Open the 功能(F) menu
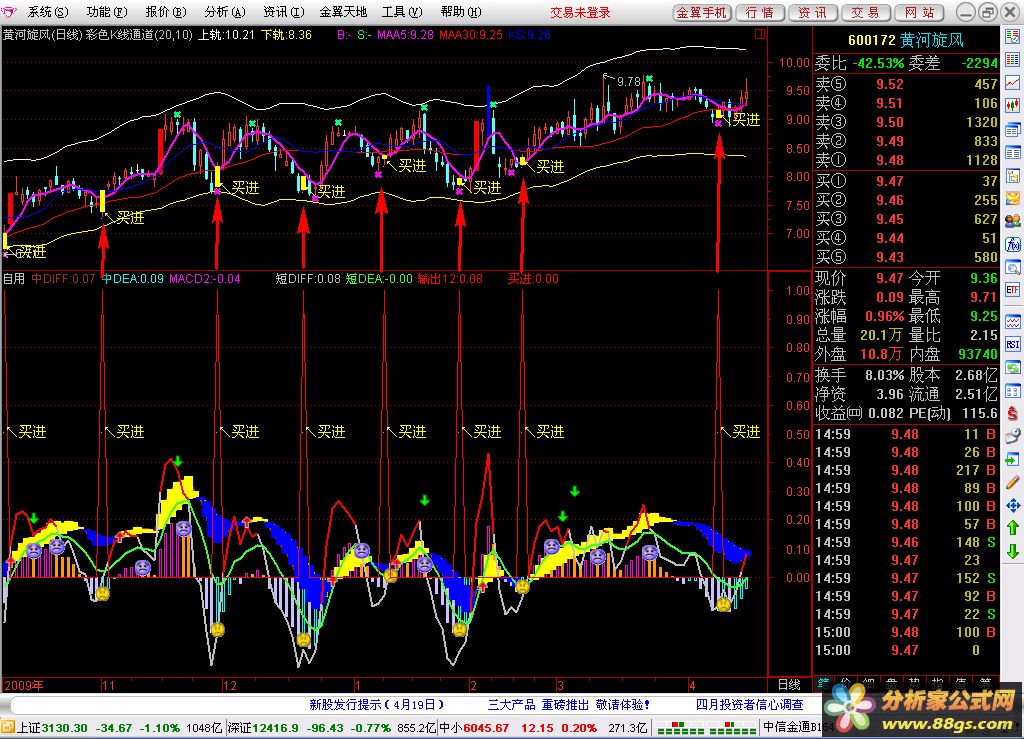 click(x=106, y=12)
